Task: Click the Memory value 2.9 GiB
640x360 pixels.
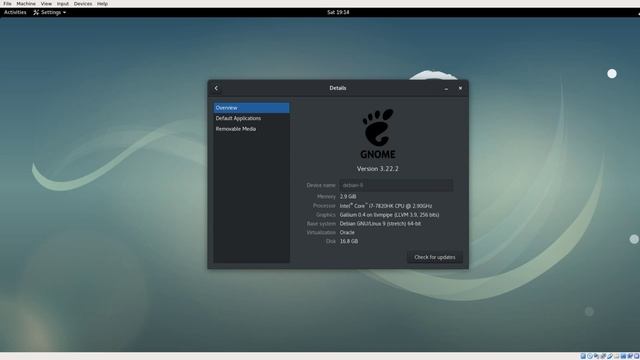Action: coord(348,196)
